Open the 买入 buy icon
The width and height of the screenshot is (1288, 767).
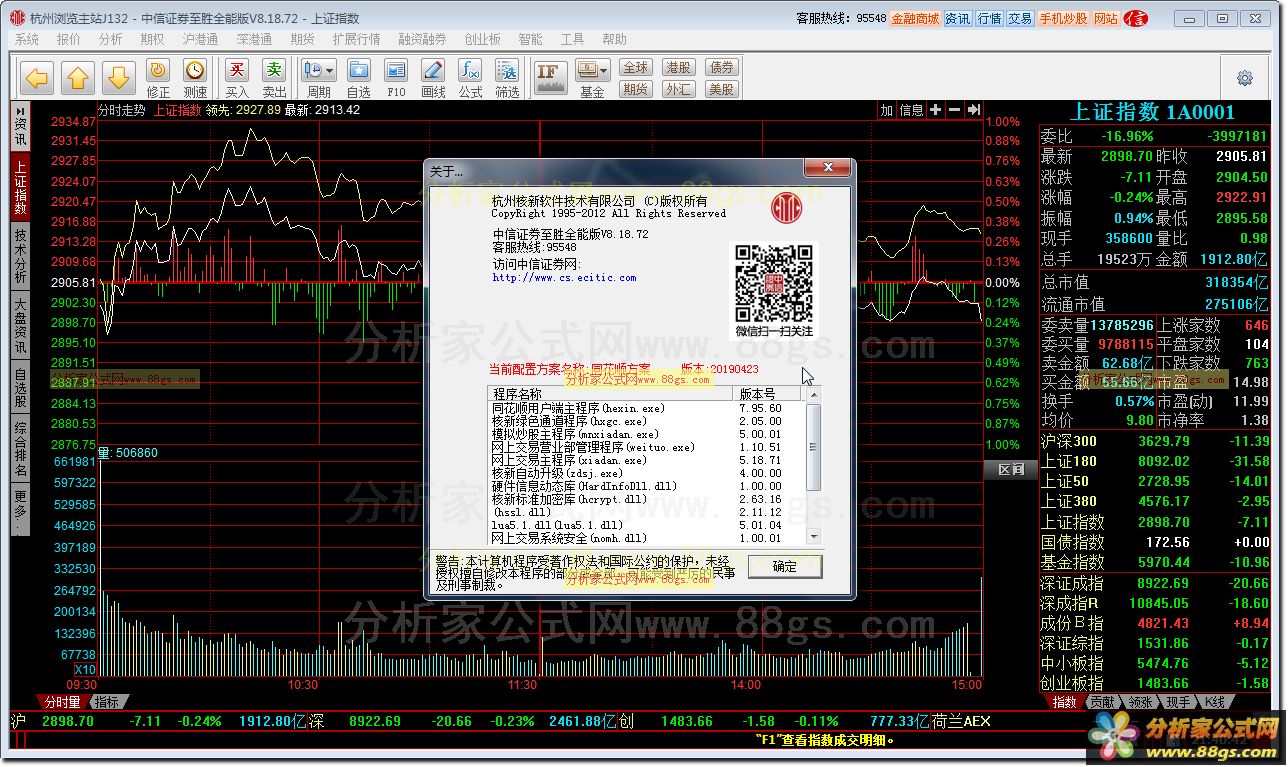(x=237, y=78)
